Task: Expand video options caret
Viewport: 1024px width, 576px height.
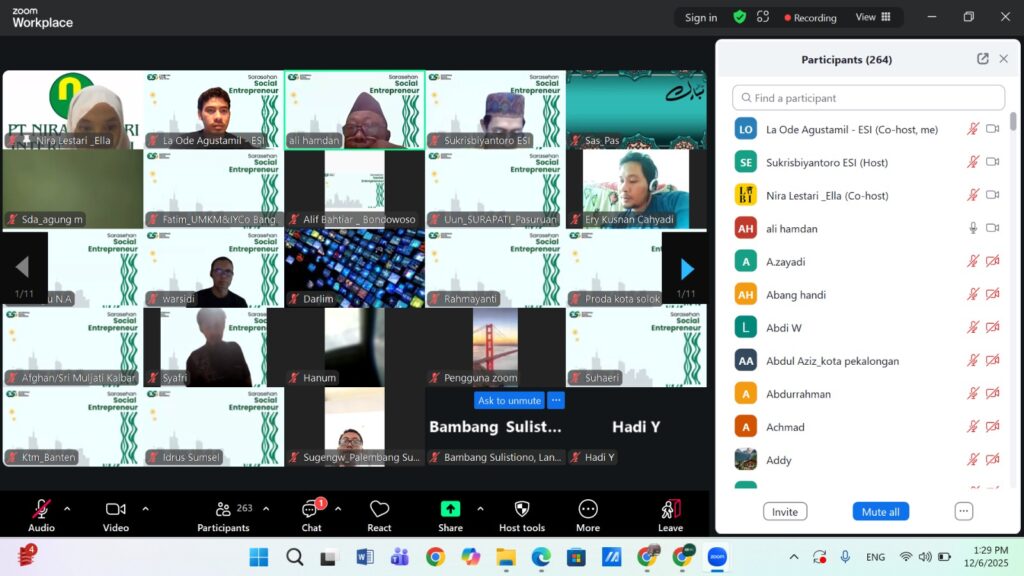Action: click(x=145, y=508)
